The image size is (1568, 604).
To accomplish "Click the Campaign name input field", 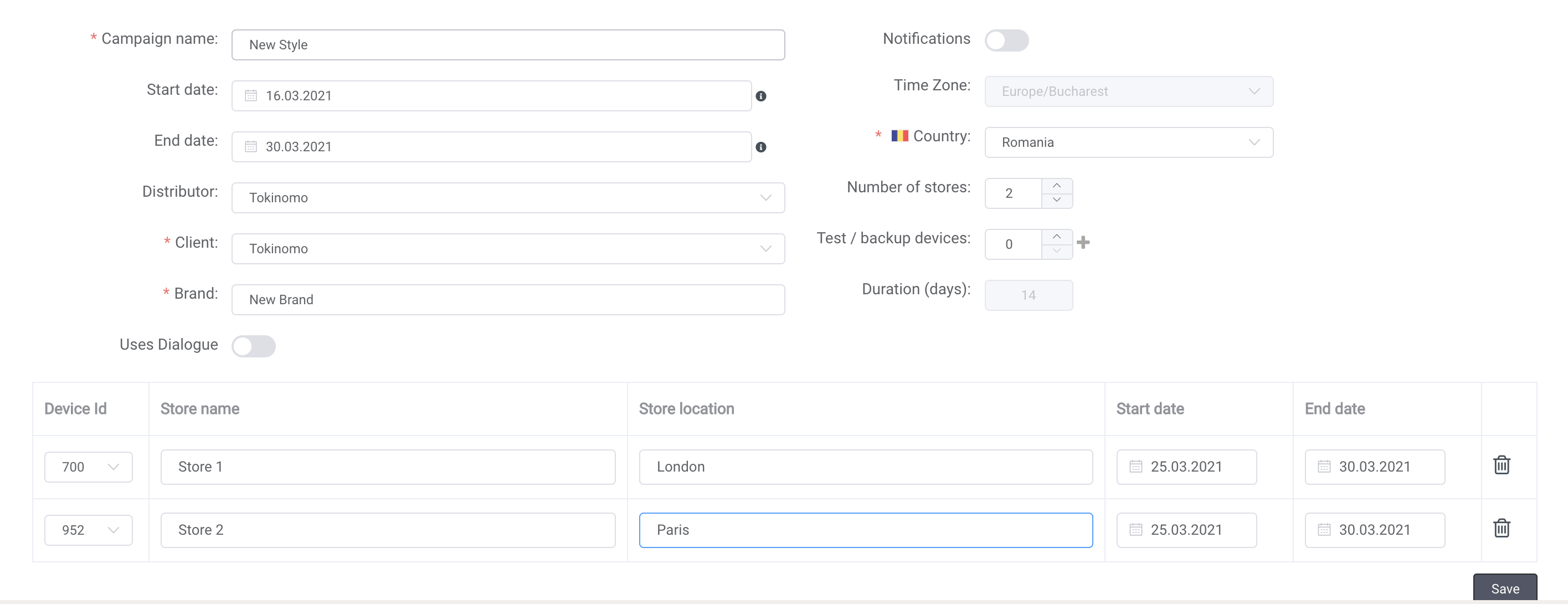I will click(x=508, y=44).
